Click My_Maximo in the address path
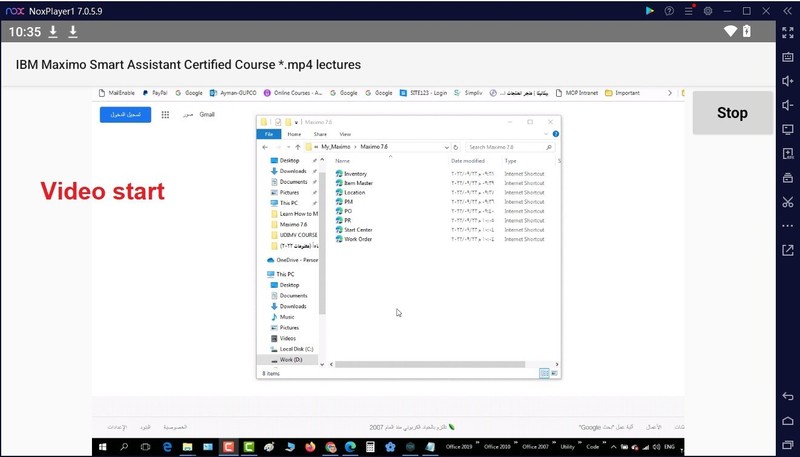This screenshot has width=800, height=457. [x=336, y=147]
